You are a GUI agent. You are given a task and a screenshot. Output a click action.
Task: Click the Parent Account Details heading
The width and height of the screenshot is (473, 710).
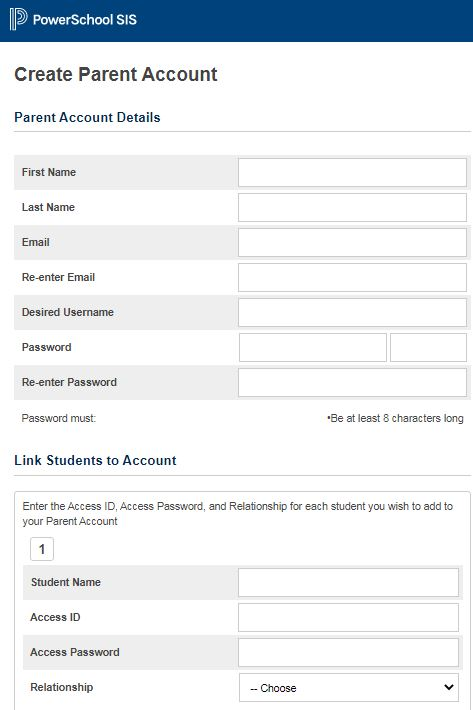tap(87, 117)
